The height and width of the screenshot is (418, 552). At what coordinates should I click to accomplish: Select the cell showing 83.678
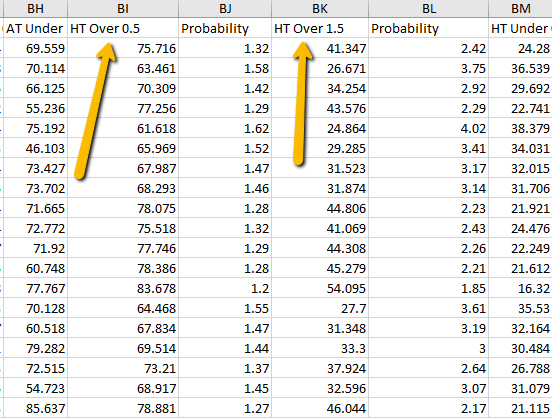[123, 288]
